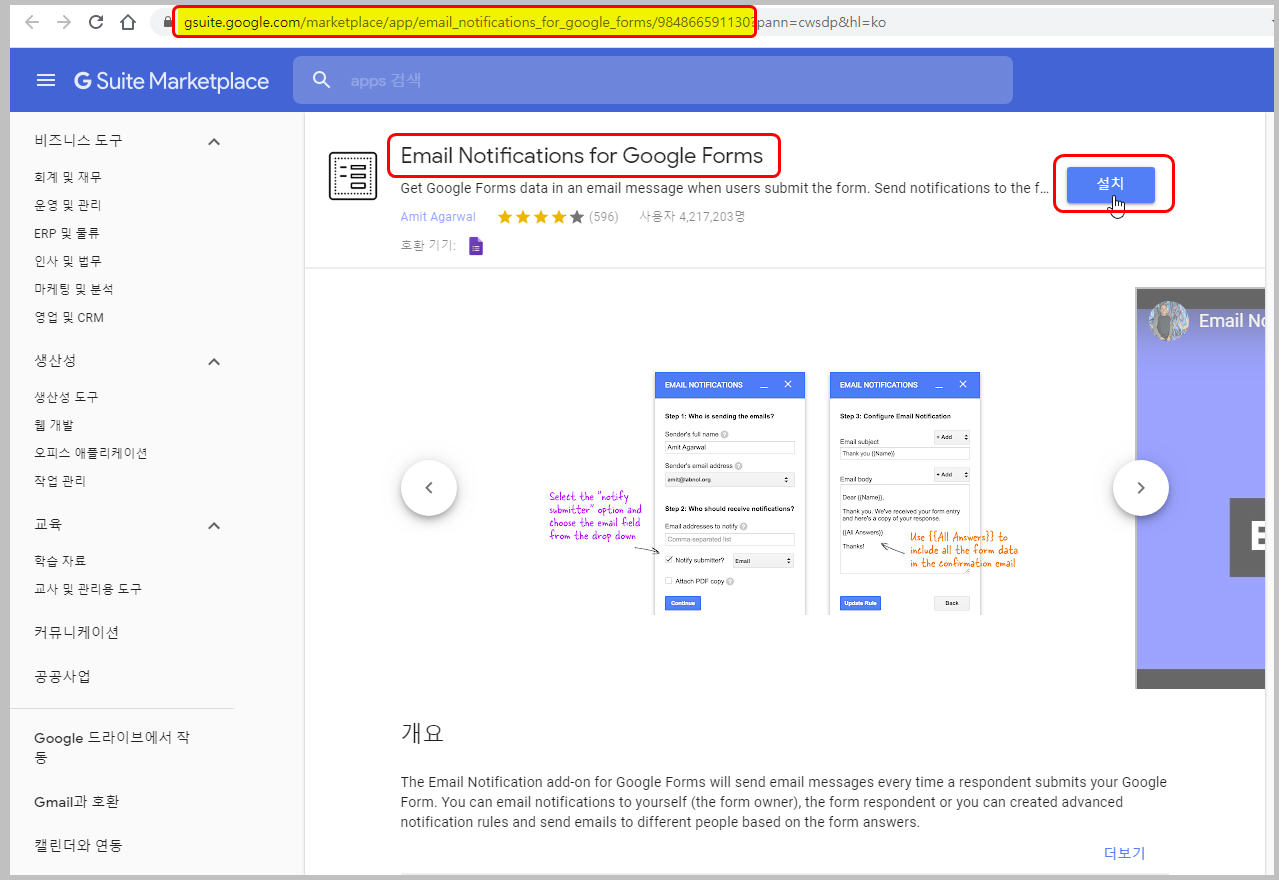
Task: Open the hamburger main menu
Action: [x=46, y=80]
